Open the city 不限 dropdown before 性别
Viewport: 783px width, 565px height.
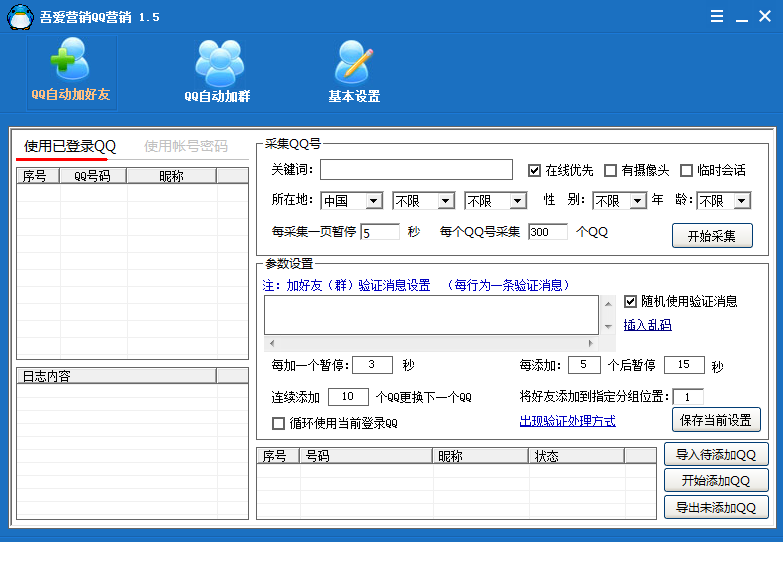(495, 201)
